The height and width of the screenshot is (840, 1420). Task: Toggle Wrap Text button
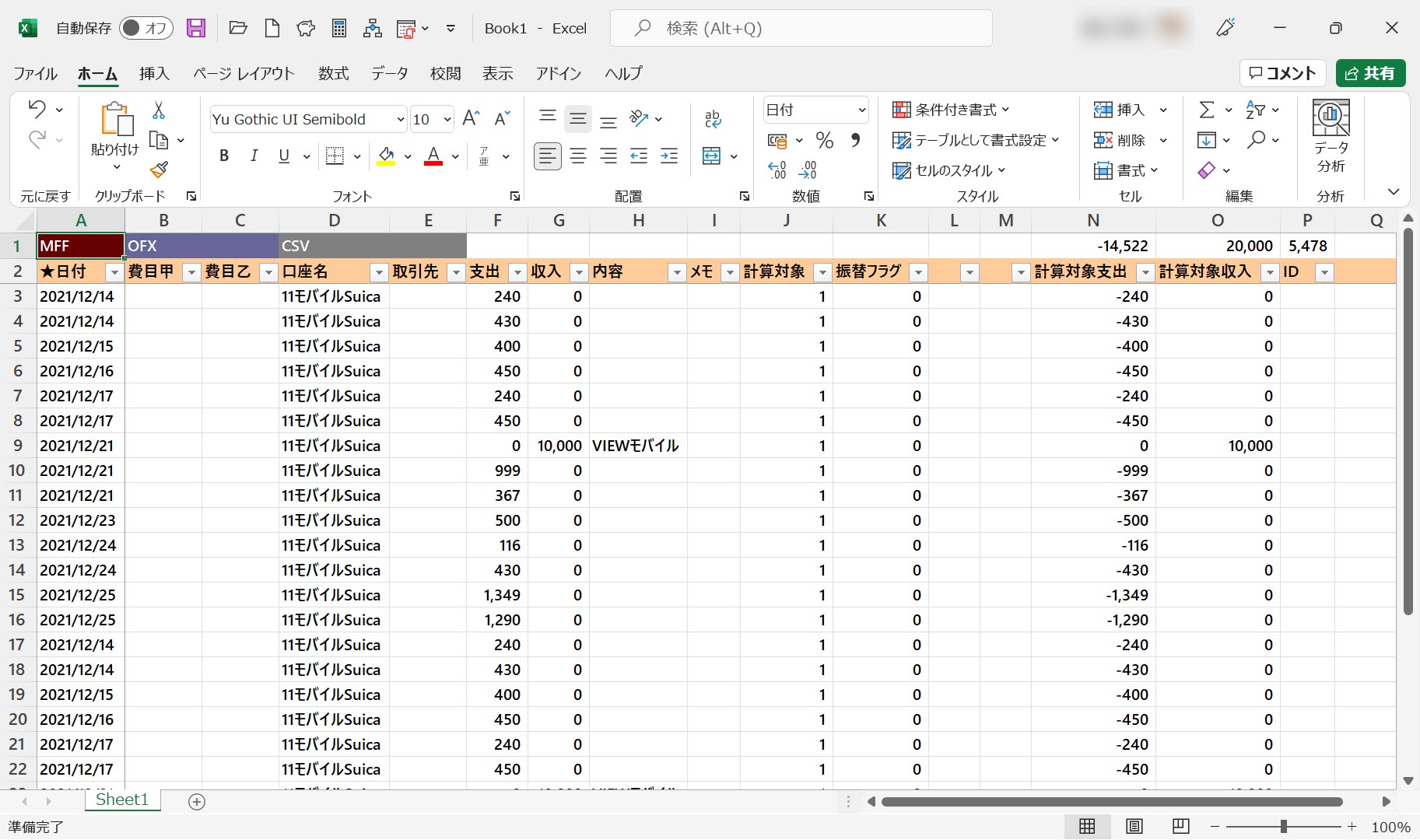click(x=713, y=118)
